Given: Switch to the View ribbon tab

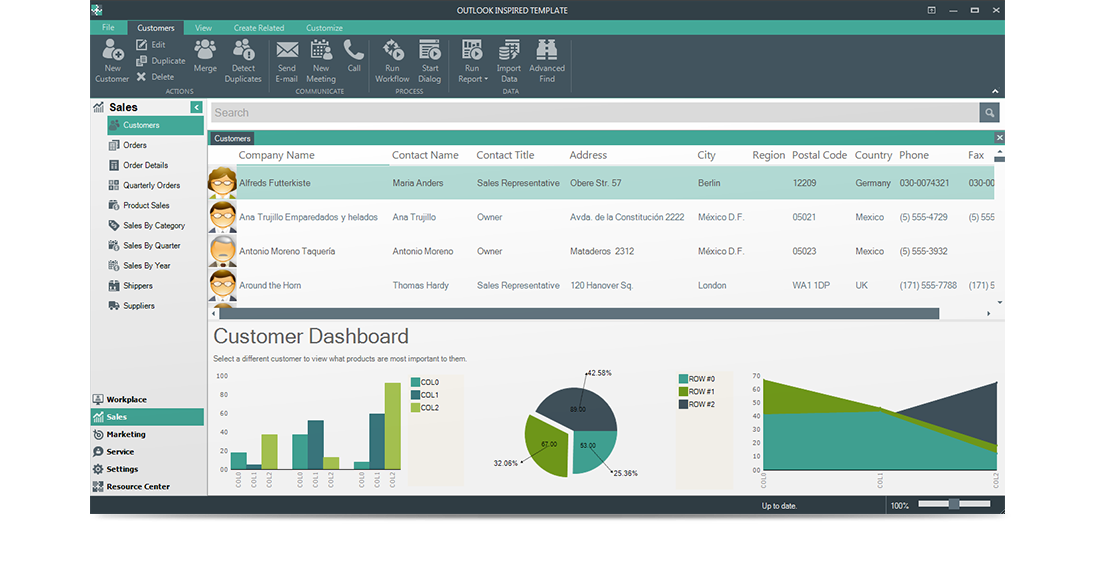Looking at the screenshot, I should tap(203, 28).
